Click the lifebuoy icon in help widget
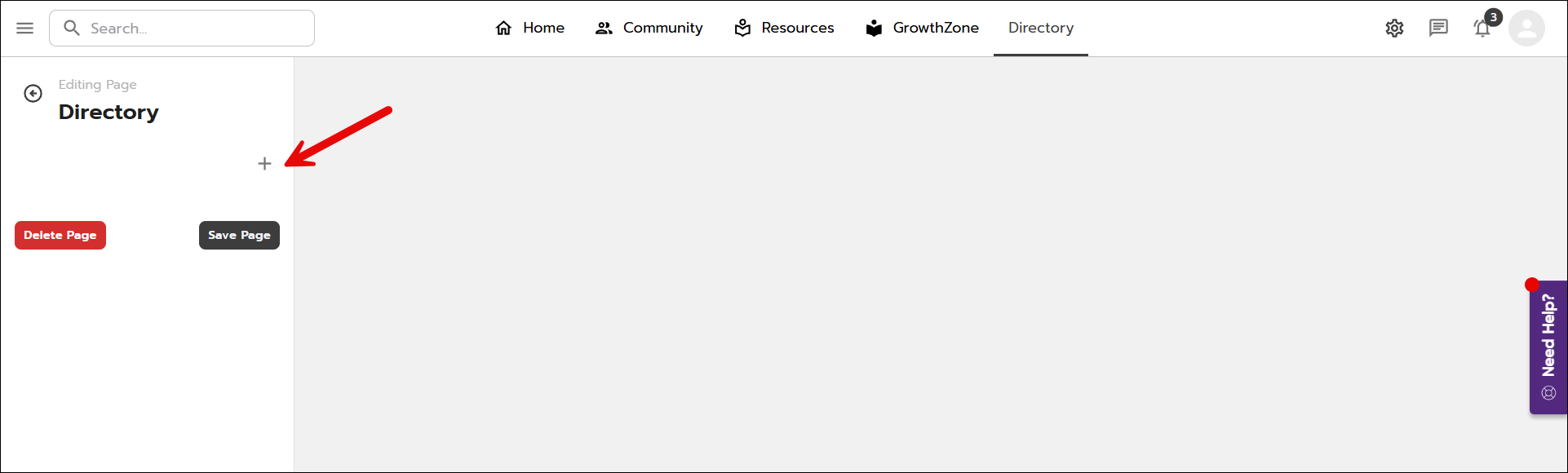Screen dimensions: 1568x473 click(x=1548, y=393)
